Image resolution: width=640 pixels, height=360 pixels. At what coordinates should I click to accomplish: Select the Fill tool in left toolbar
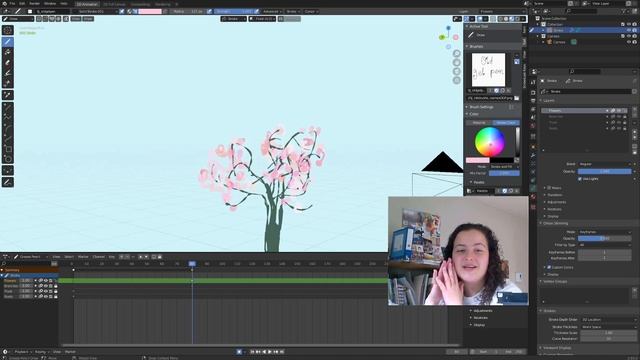point(8,52)
